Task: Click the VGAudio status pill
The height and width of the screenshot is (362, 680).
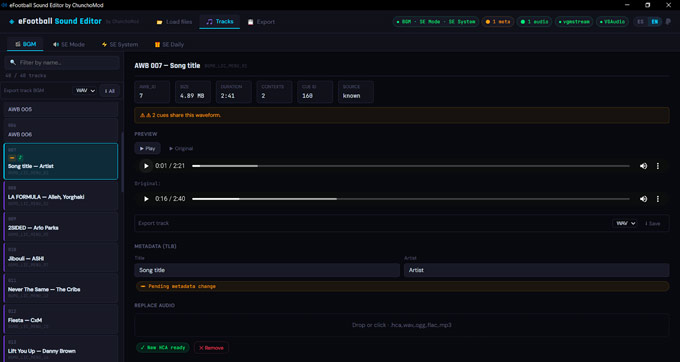Action: [x=612, y=22]
